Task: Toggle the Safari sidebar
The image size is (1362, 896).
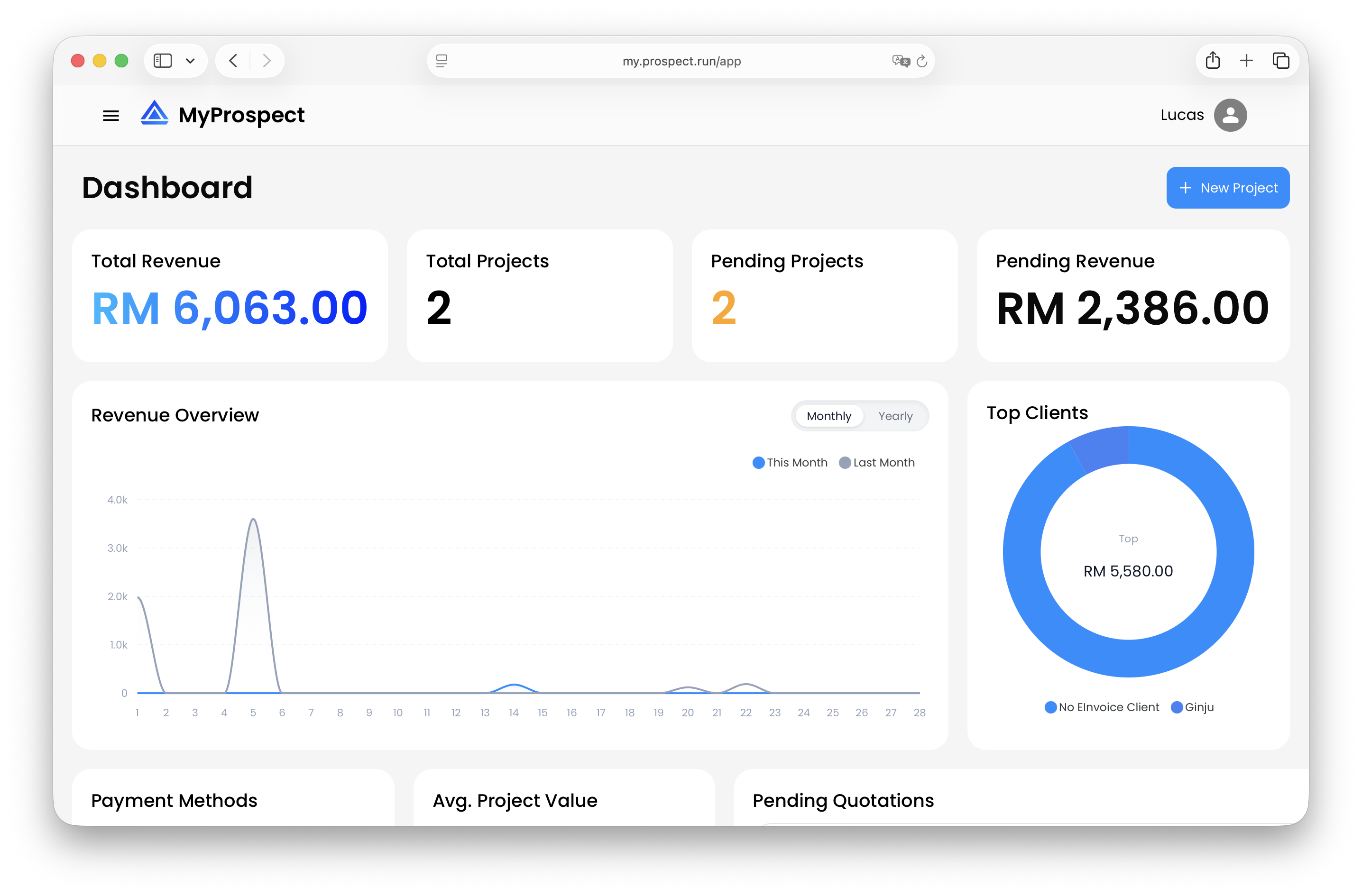Action: [x=163, y=61]
